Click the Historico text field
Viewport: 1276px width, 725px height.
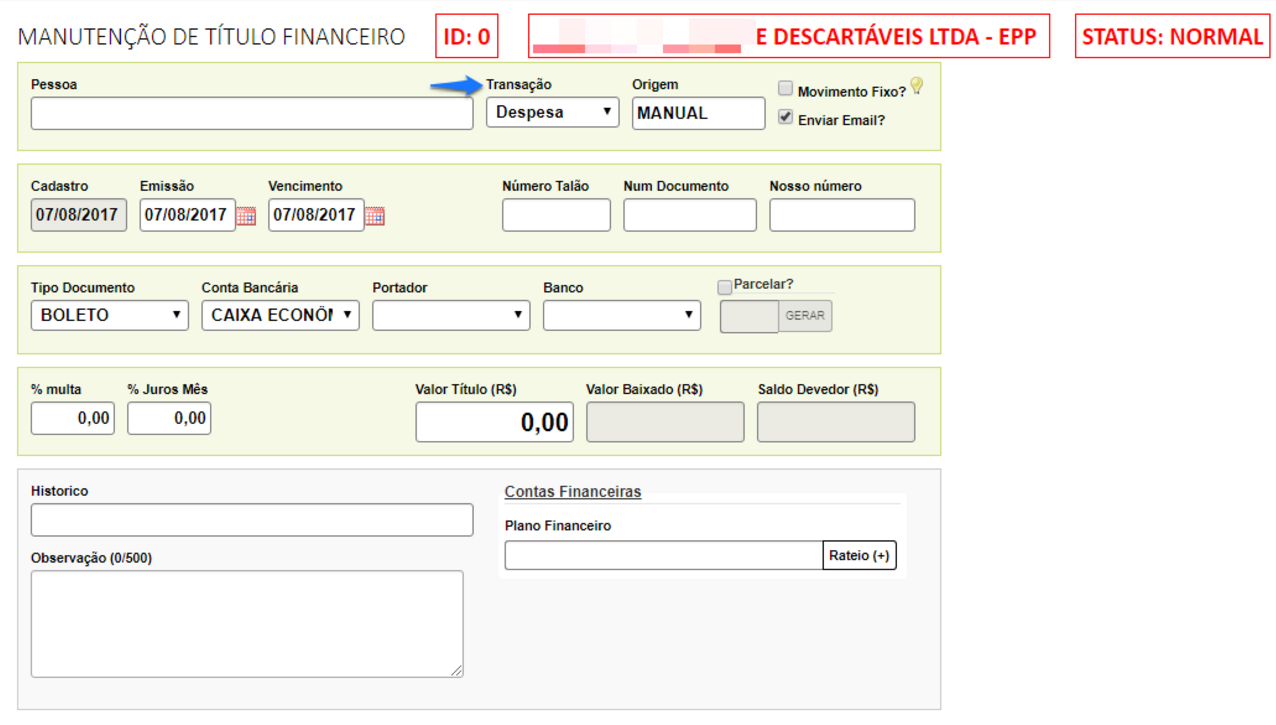click(252, 520)
